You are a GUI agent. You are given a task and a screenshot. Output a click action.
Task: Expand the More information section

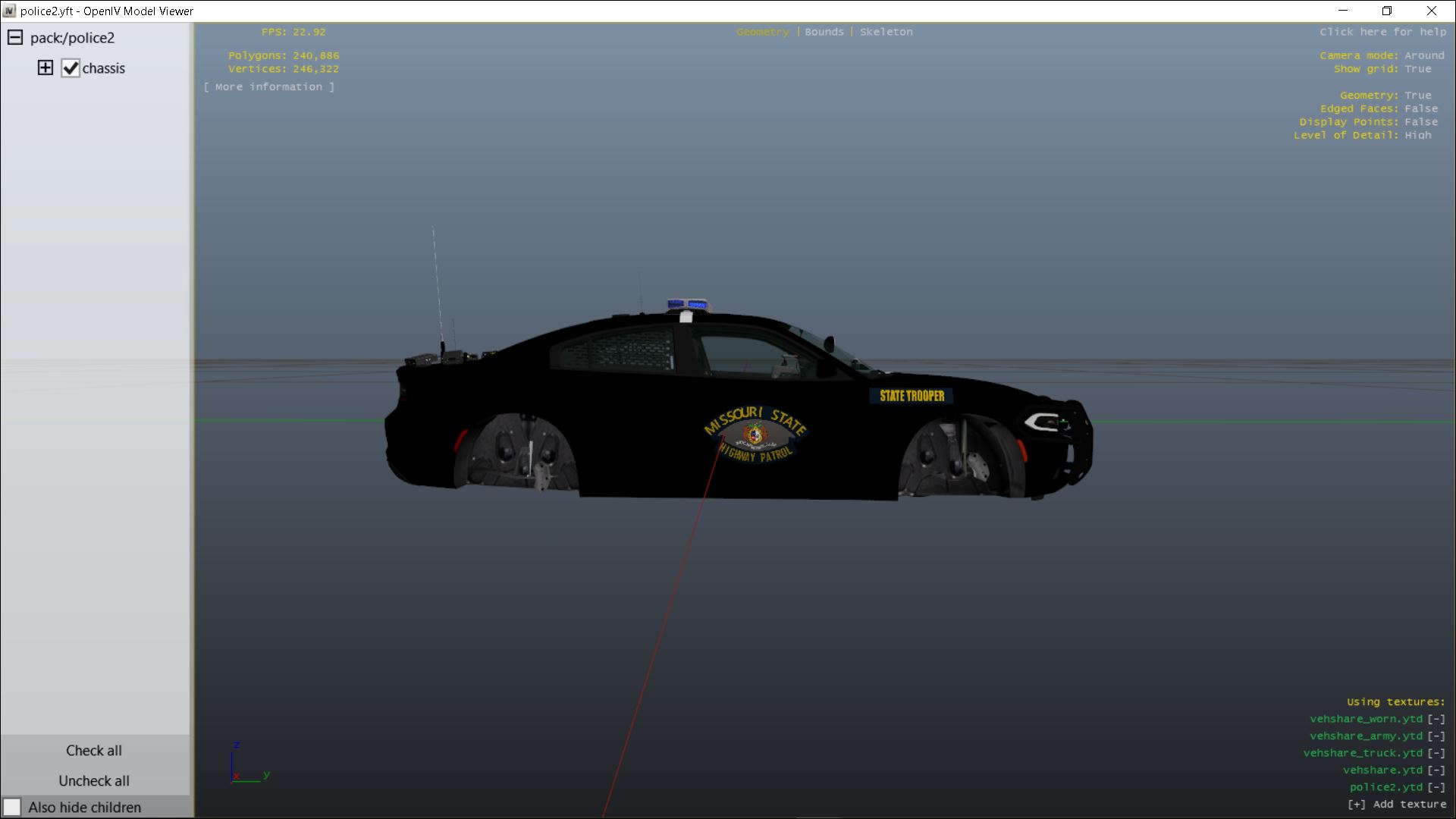268,87
